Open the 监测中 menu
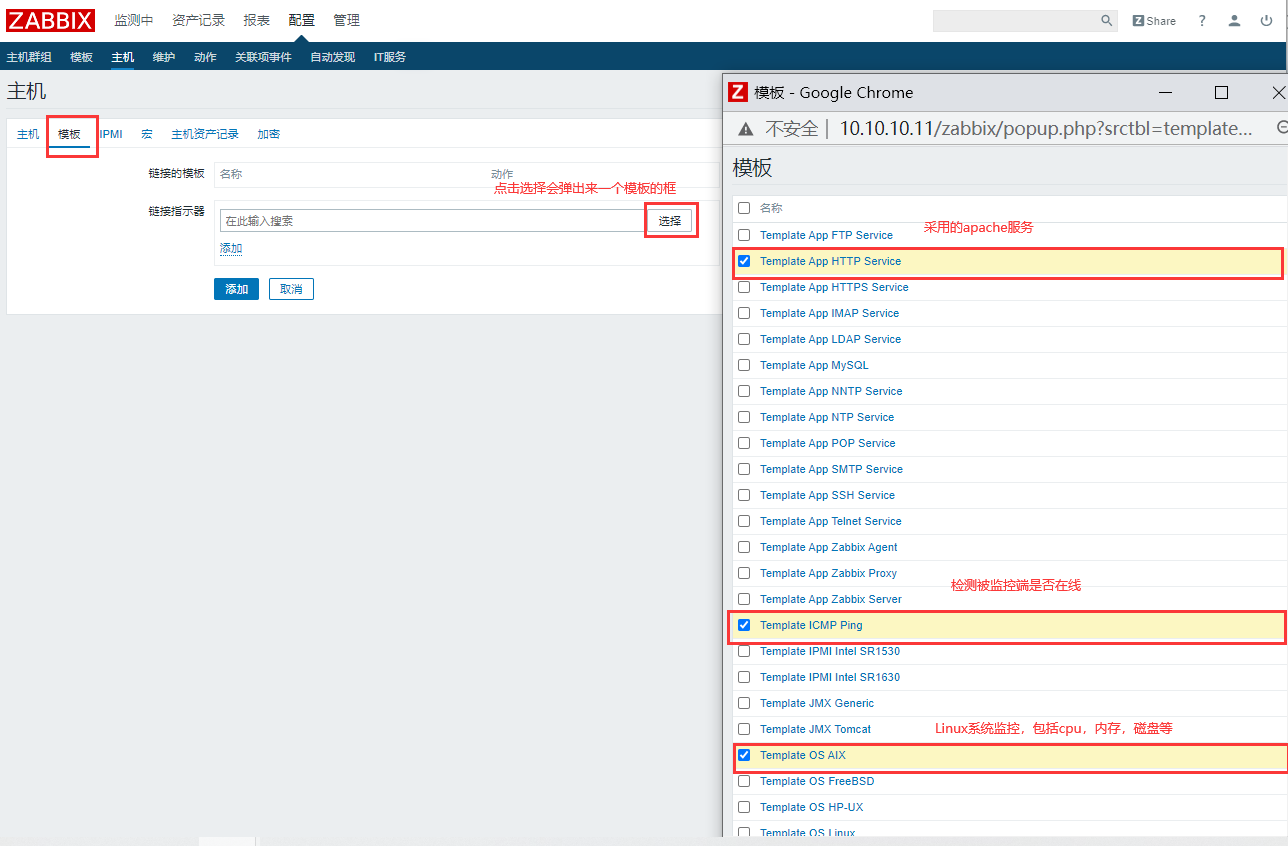The height and width of the screenshot is (846, 1288). click(x=134, y=20)
